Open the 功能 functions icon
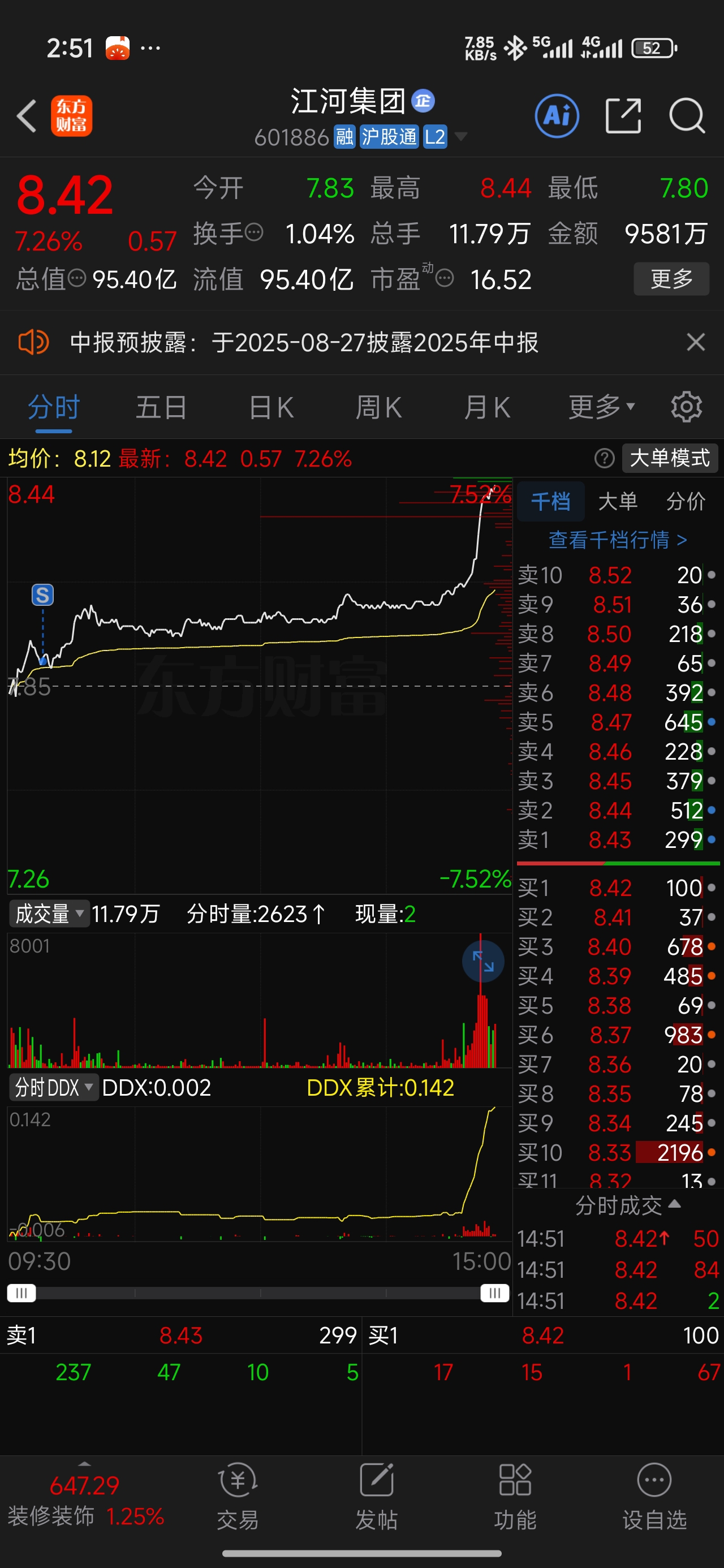 (x=515, y=1496)
